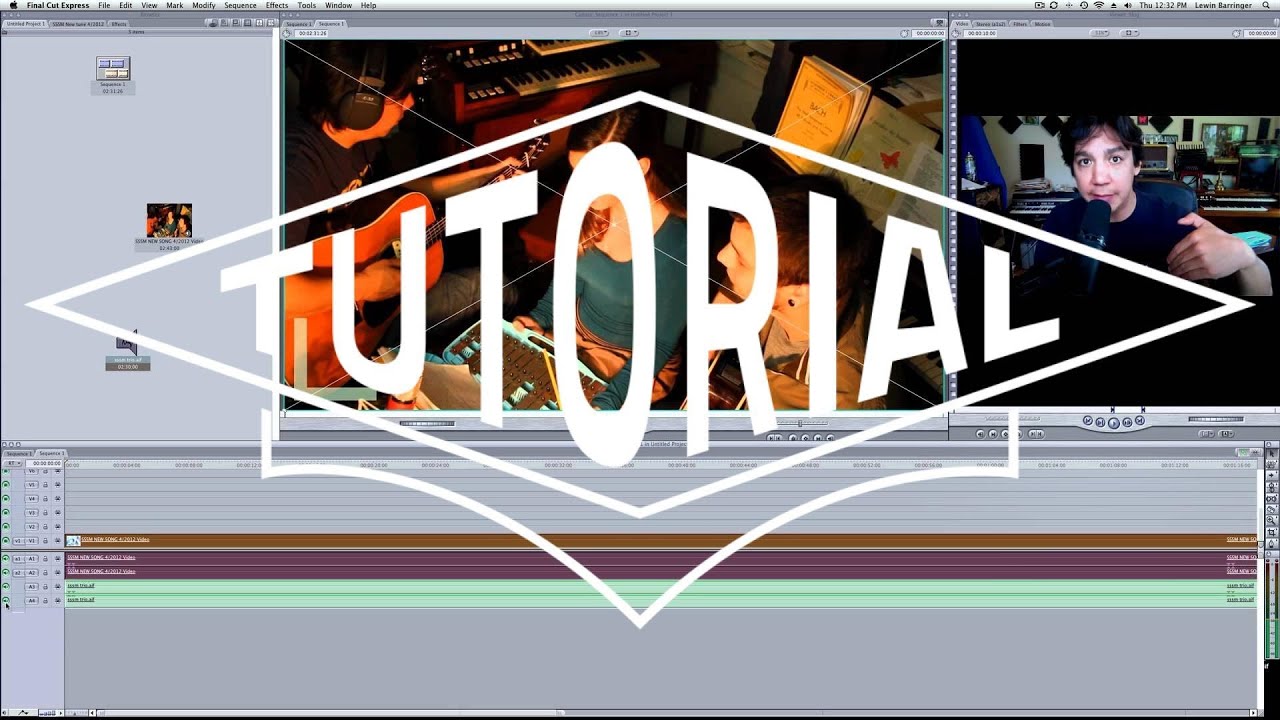This screenshot has height=720, width=1280.
Task: Open the Canvas zoom percentage pop-up
Action: point(600,33)
